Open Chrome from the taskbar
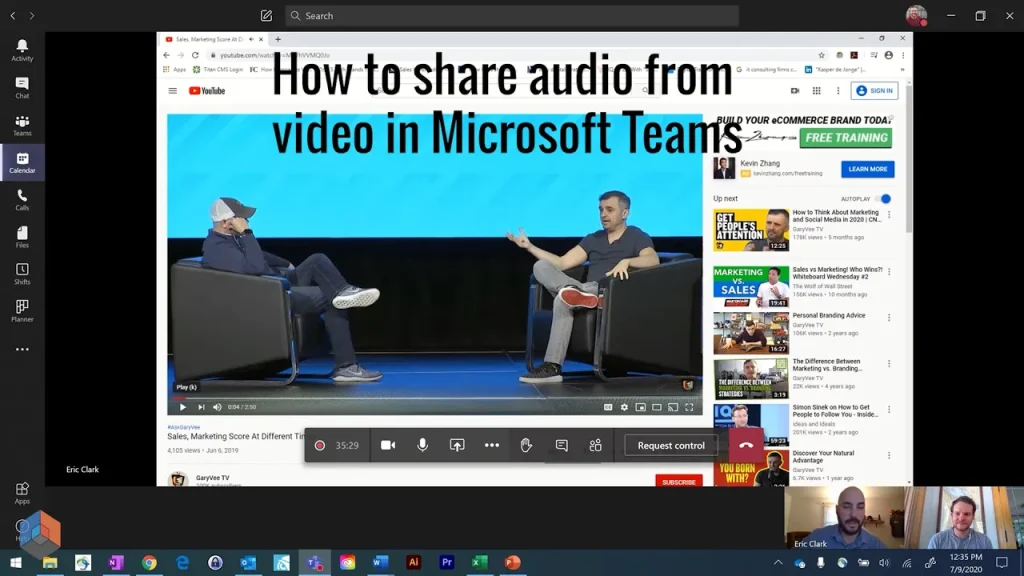The width and height of the screenshot is (1024, 576). pyautogui.click(x=149, y=562)
